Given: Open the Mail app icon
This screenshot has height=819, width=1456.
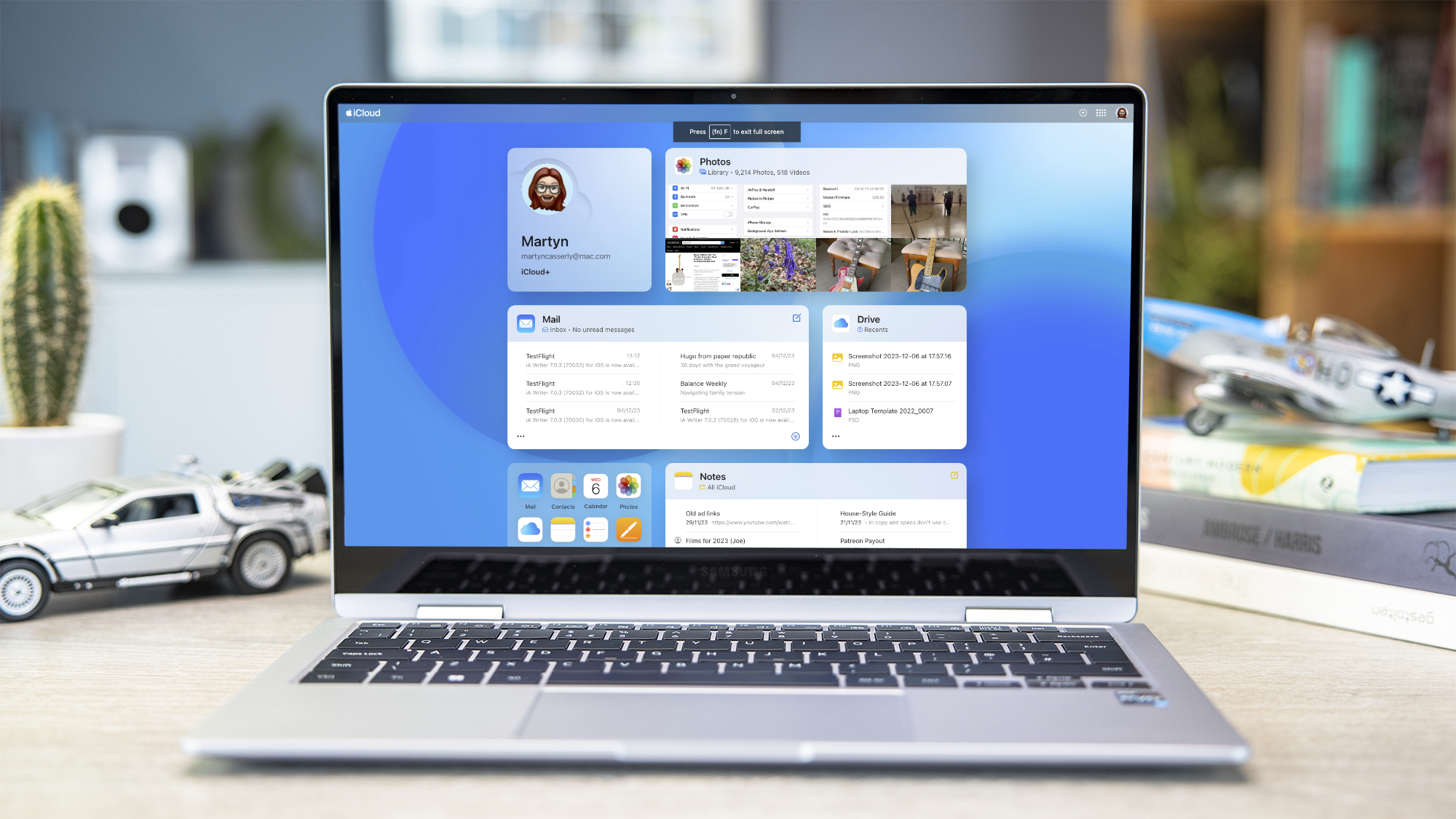Looking at the screenshot, I should pos(530,486).
